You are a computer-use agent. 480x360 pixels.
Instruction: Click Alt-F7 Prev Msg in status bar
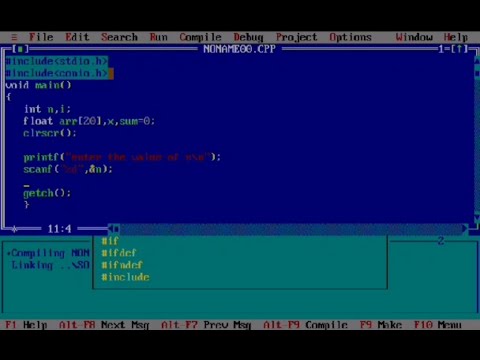[x=206, y=325]
